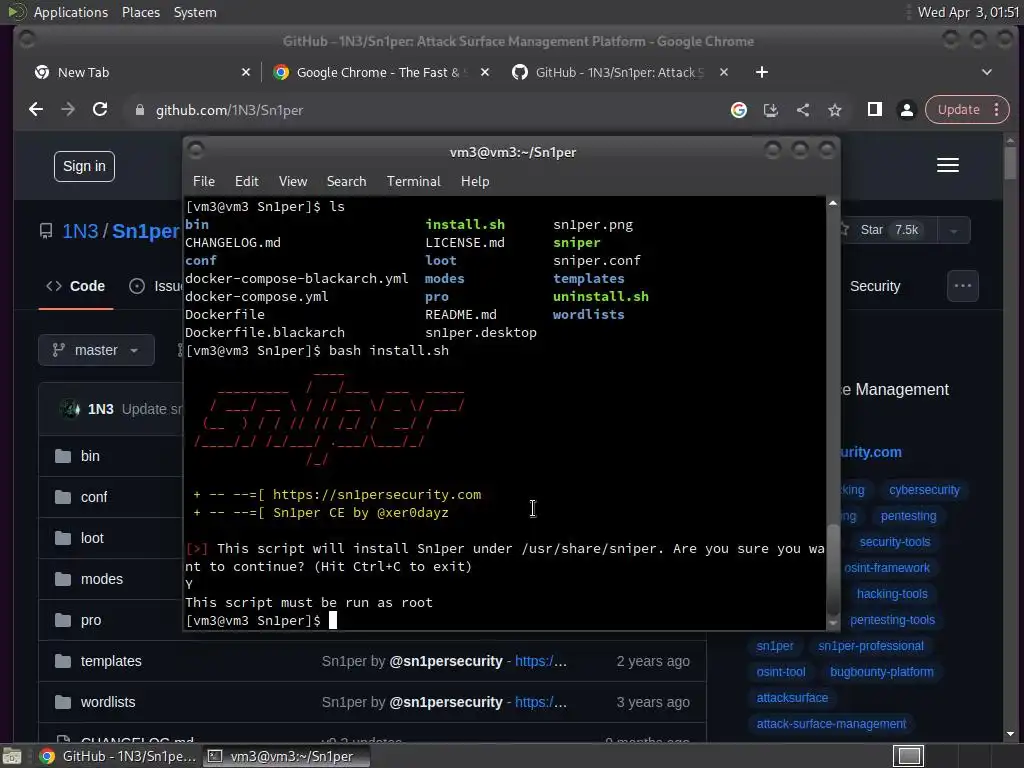Open the master branch dropdown
Screen dimensions: 1024x768
pos(97,350)
